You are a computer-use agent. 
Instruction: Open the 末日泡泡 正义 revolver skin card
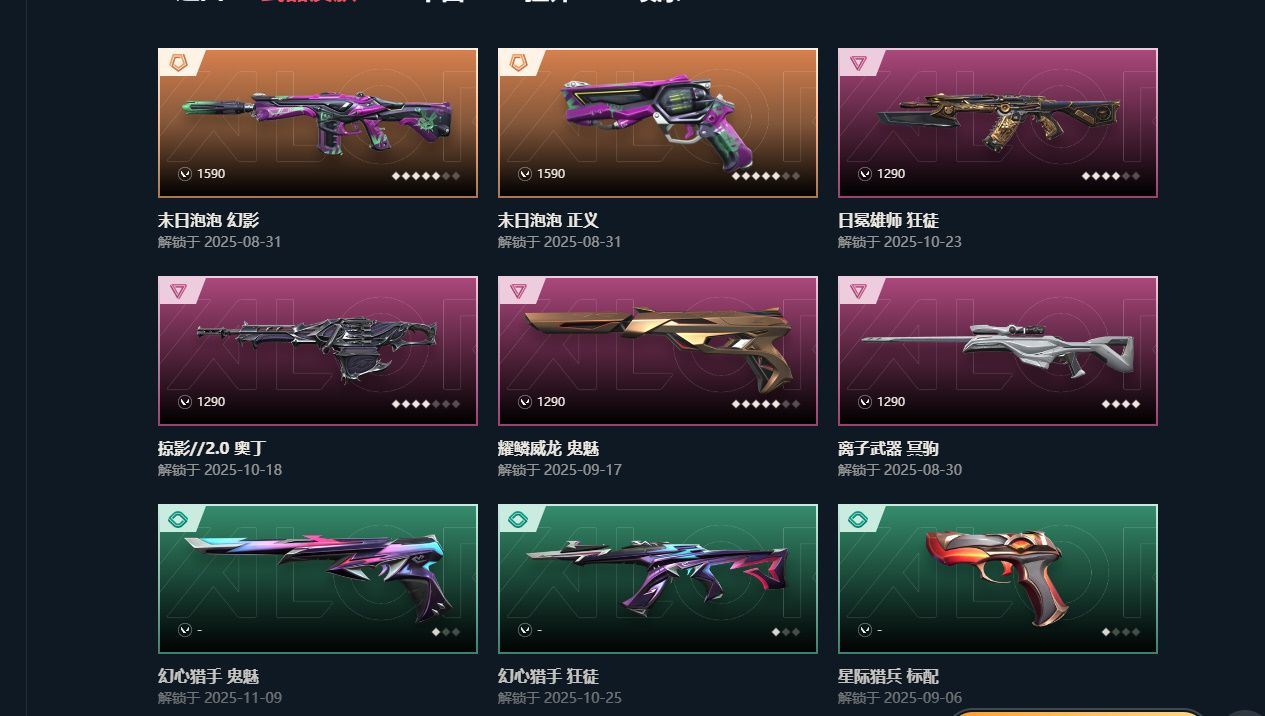pyautogui.click(x=658, y=123)
